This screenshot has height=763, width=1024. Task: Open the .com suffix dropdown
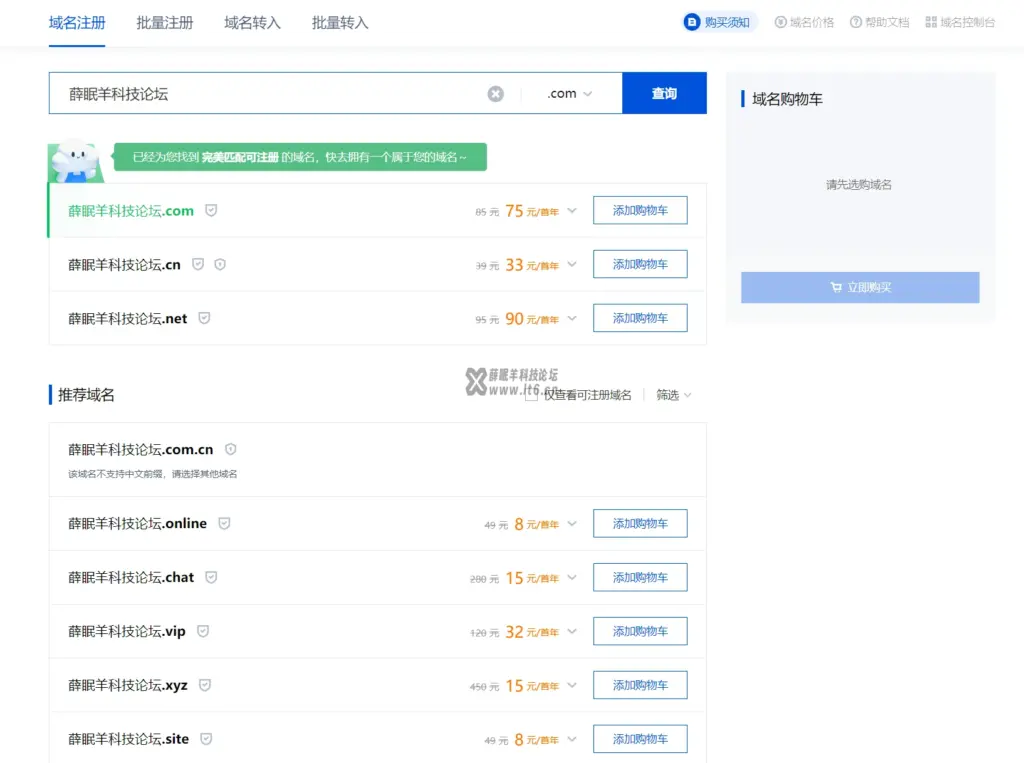tap(569, 93)
